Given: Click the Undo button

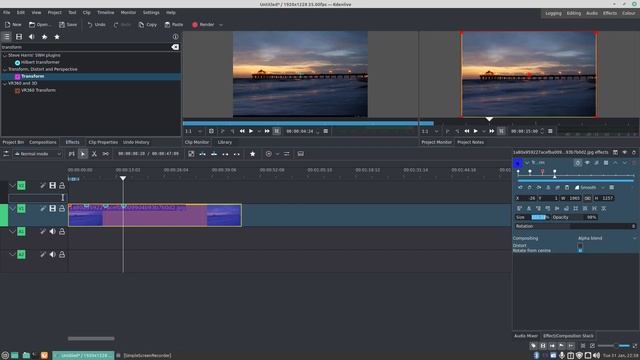Looking at the screenshot, I should pos(97,25).
